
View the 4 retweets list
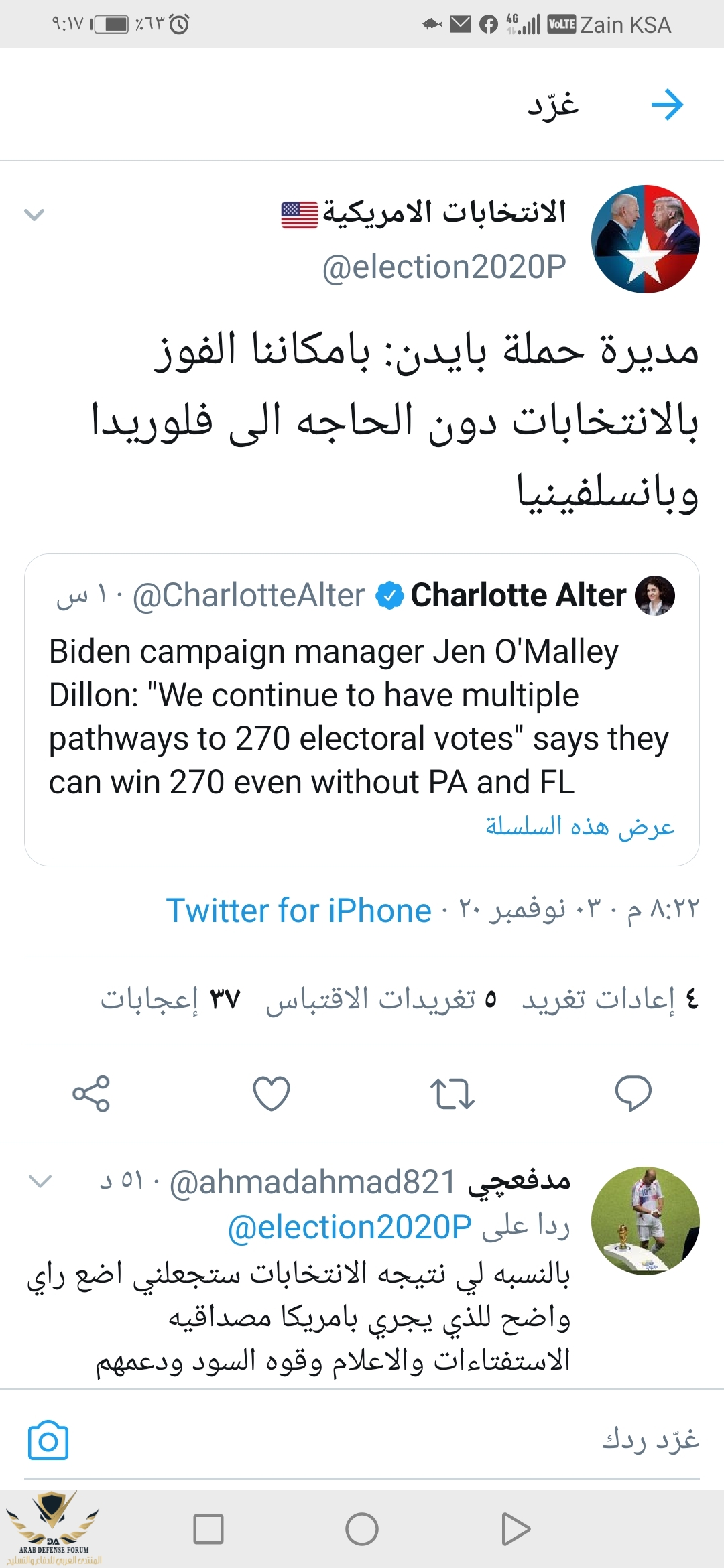[x=610, y=999]
